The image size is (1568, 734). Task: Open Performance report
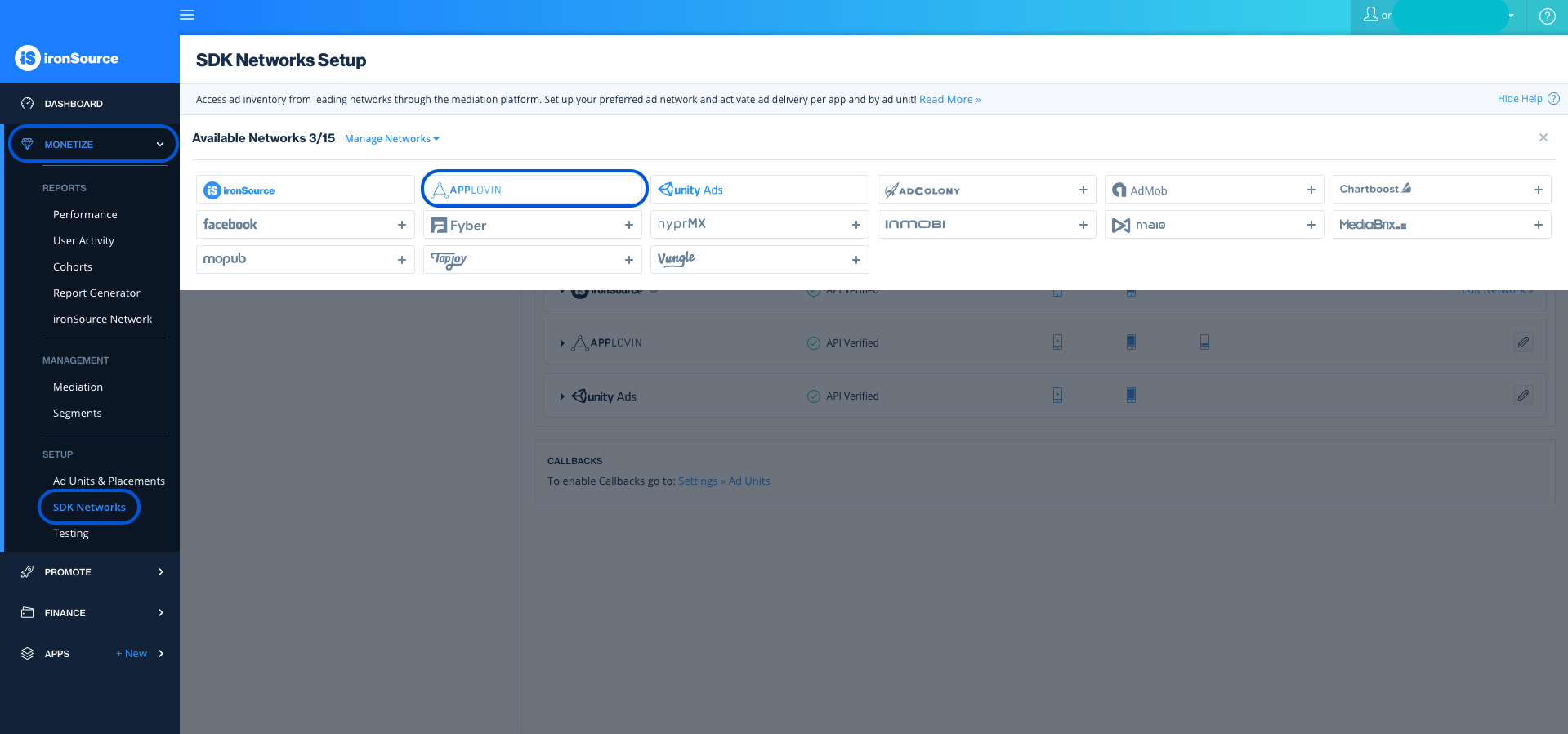tap(85, 214)
